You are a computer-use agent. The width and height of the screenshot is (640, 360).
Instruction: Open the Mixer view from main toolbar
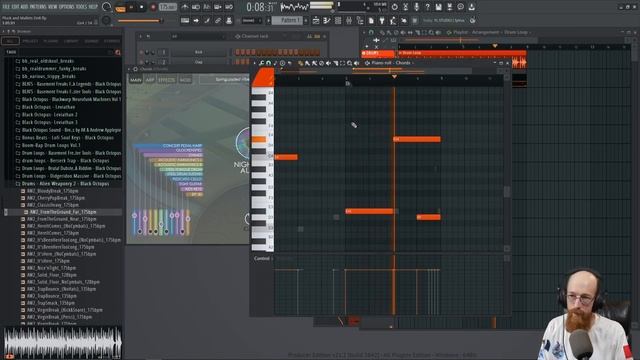point(349,20)
